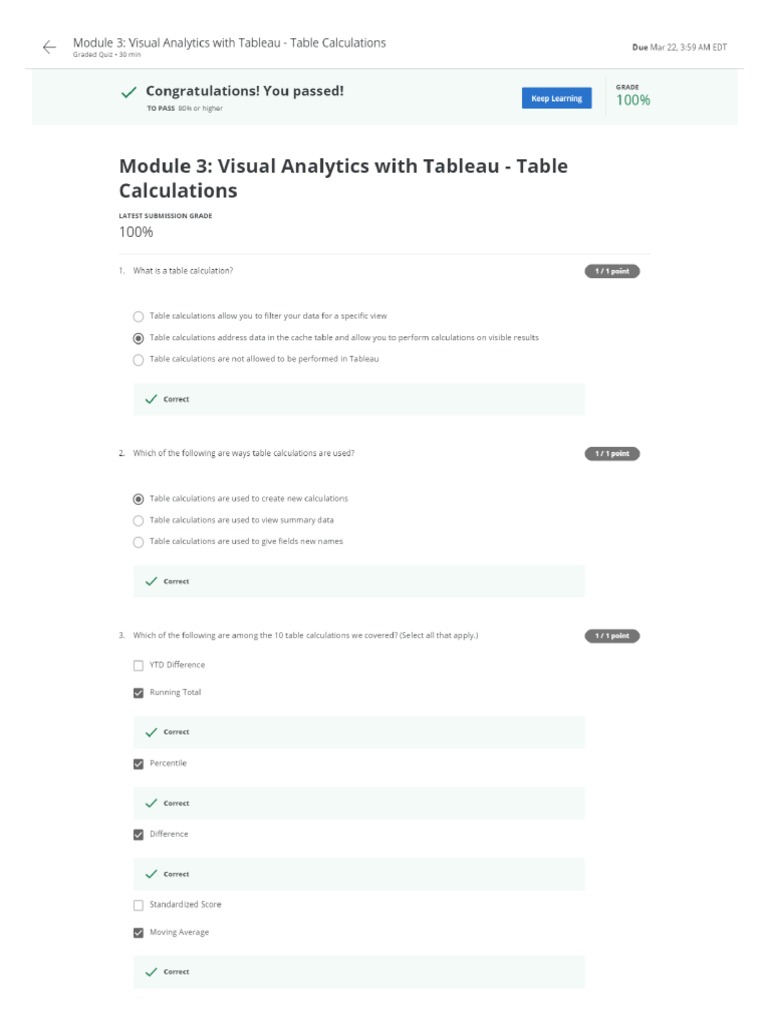Image resolution: width=768 pixels, height=1024 pixels.
Task: Select 'not allowed to be performed in Tableau' option
Action: pyautogui.click(x=138, y=359)
